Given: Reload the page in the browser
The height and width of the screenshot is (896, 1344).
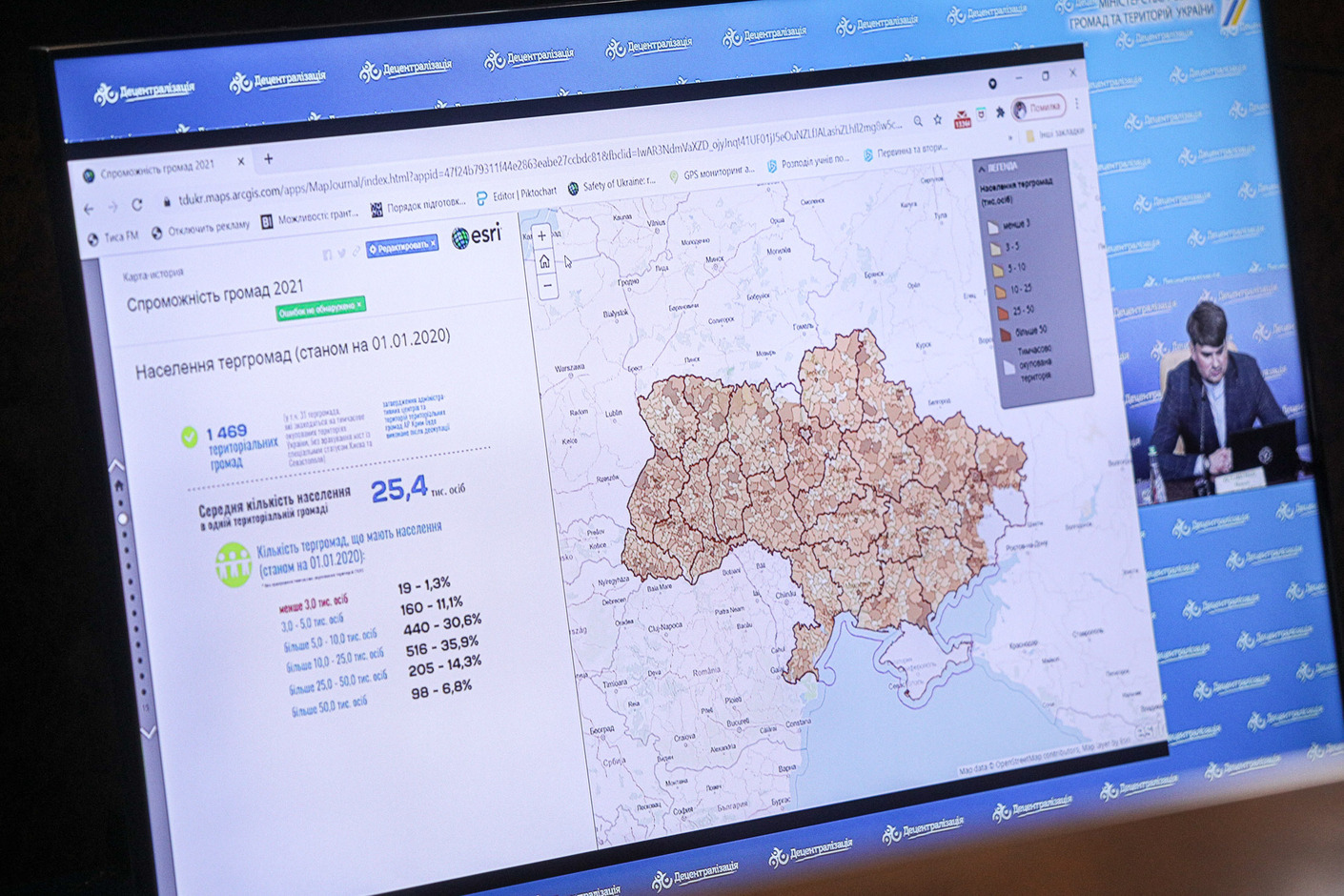Looking at the screenshot, I should coord(137,205).
